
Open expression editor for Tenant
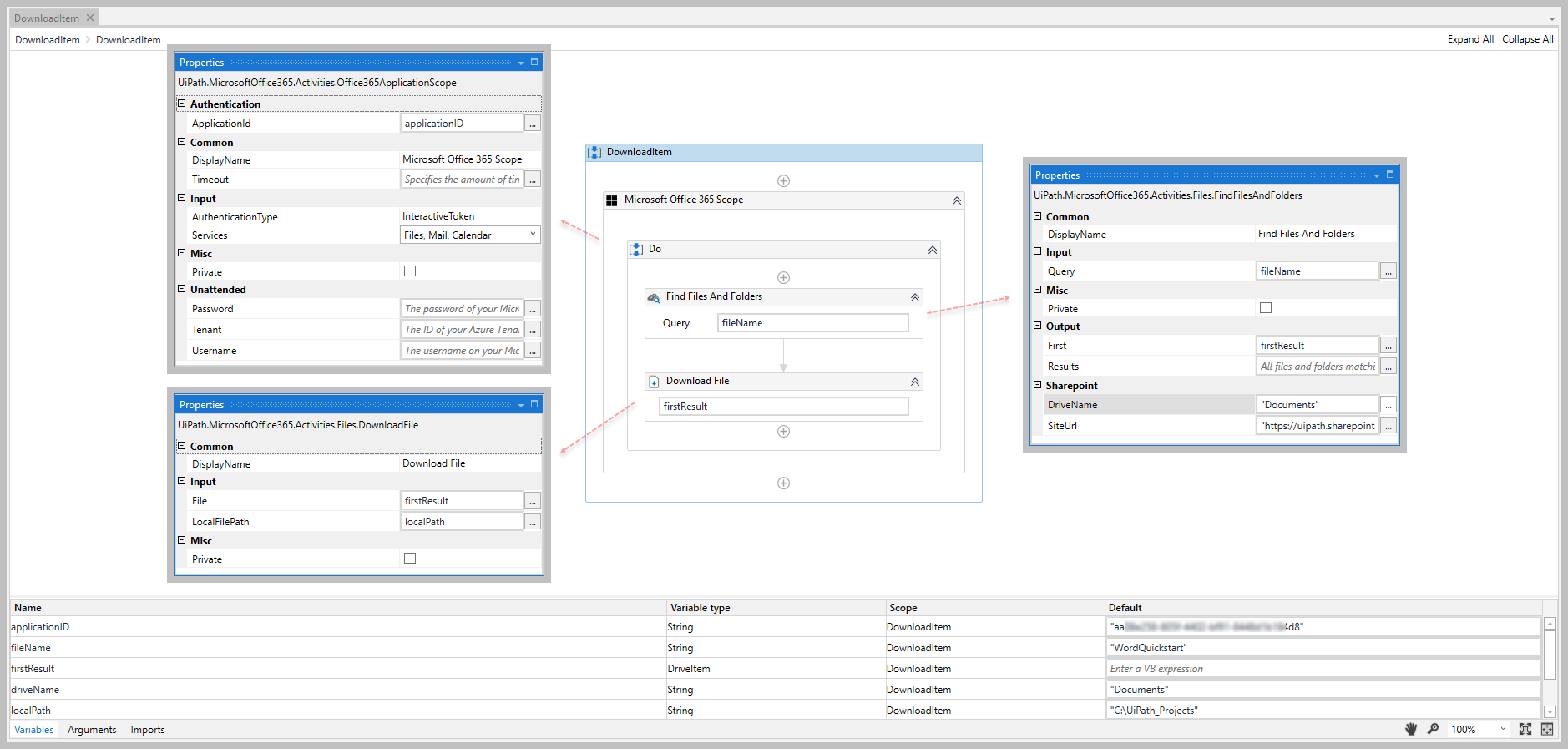point(533,330)
